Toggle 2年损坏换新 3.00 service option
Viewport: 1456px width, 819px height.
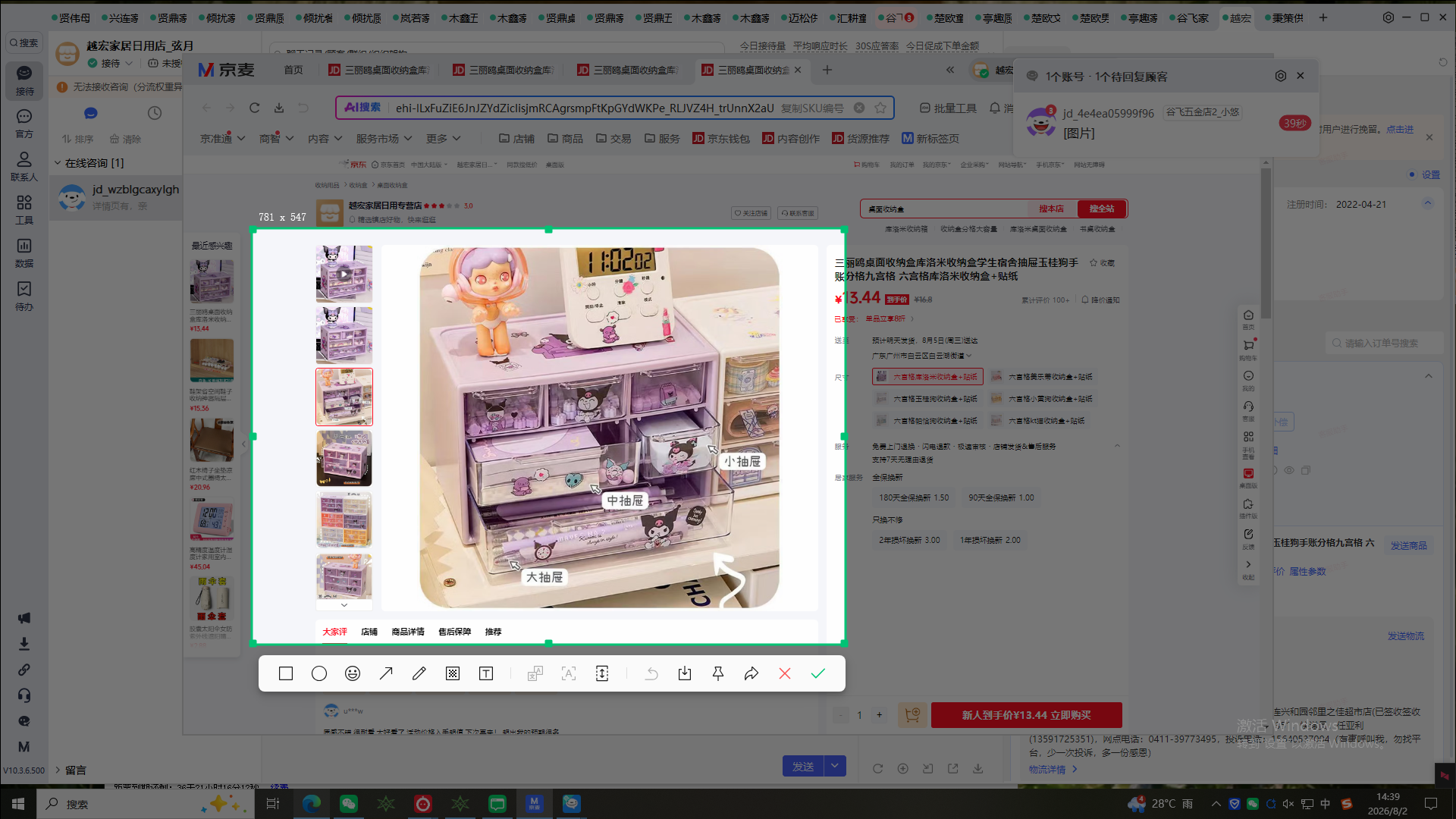point(909,541)
